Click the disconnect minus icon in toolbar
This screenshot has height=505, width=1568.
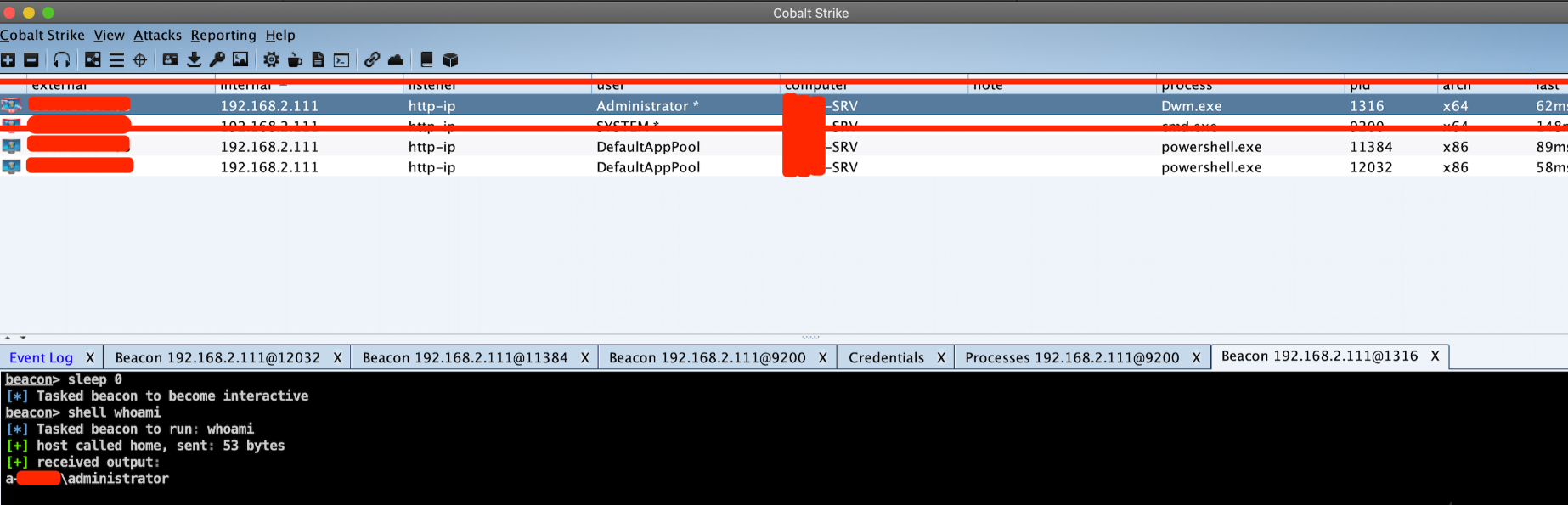click(x=31, y=59)
